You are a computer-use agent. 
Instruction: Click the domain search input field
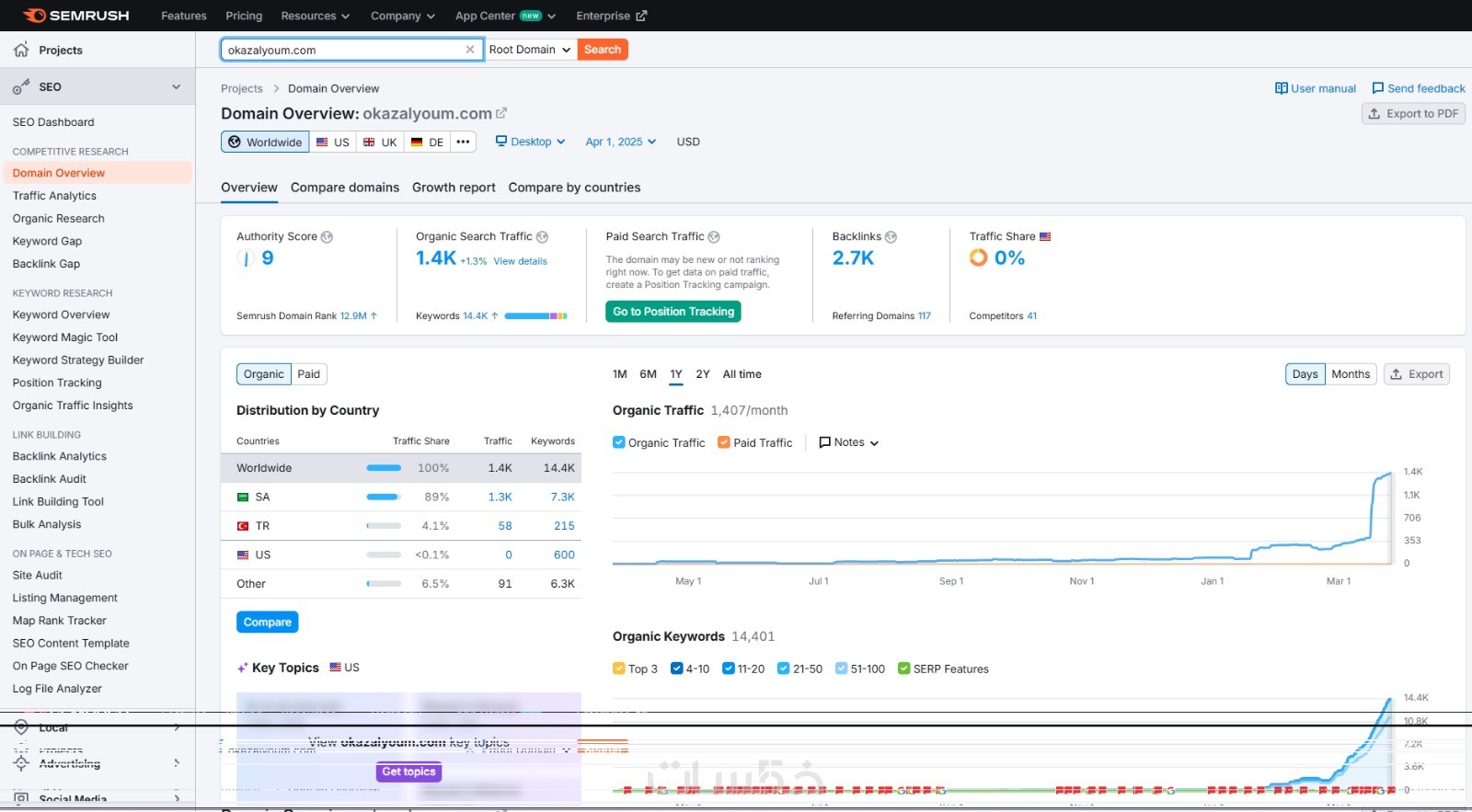click(x=342, y=50)
